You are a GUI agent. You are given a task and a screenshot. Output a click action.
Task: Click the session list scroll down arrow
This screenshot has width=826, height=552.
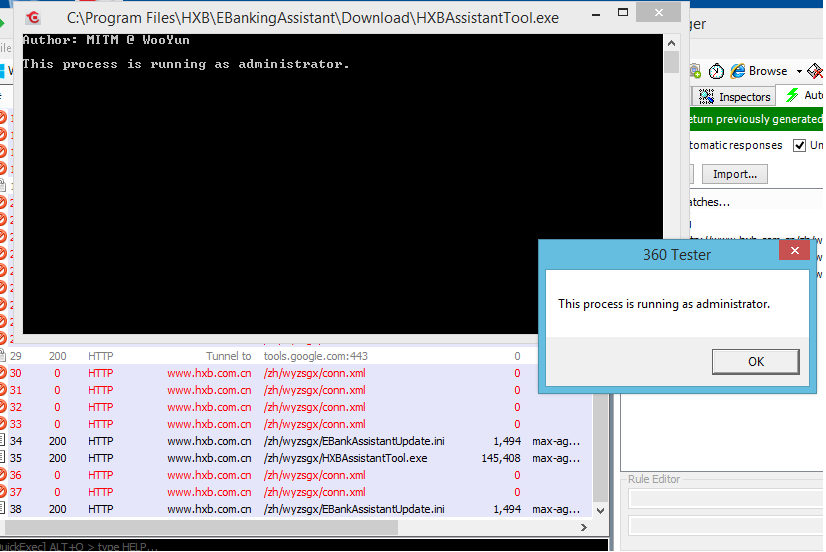[x=600, y=510]
